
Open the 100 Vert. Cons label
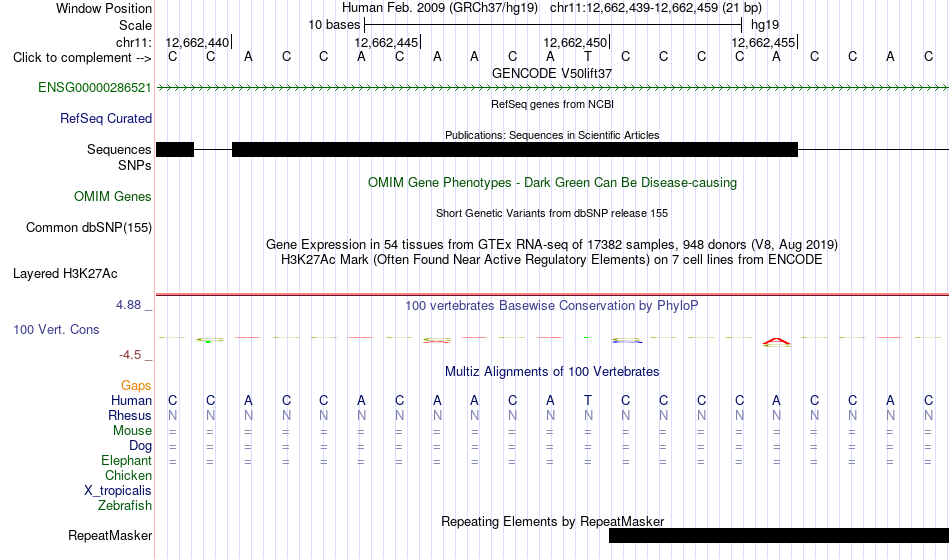click(x=56, y=329)
